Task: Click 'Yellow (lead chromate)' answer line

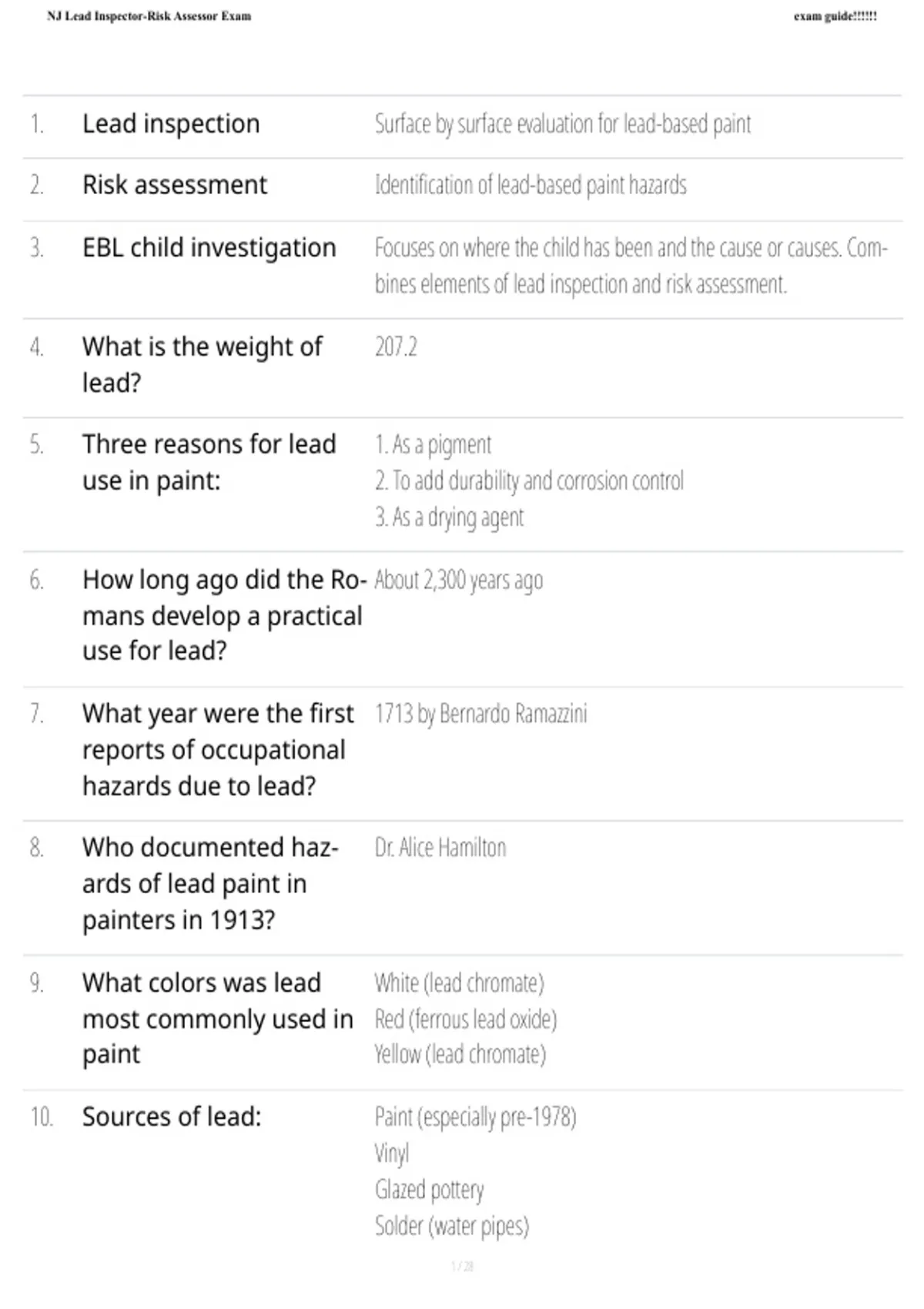Action: tap(460, 1054)
